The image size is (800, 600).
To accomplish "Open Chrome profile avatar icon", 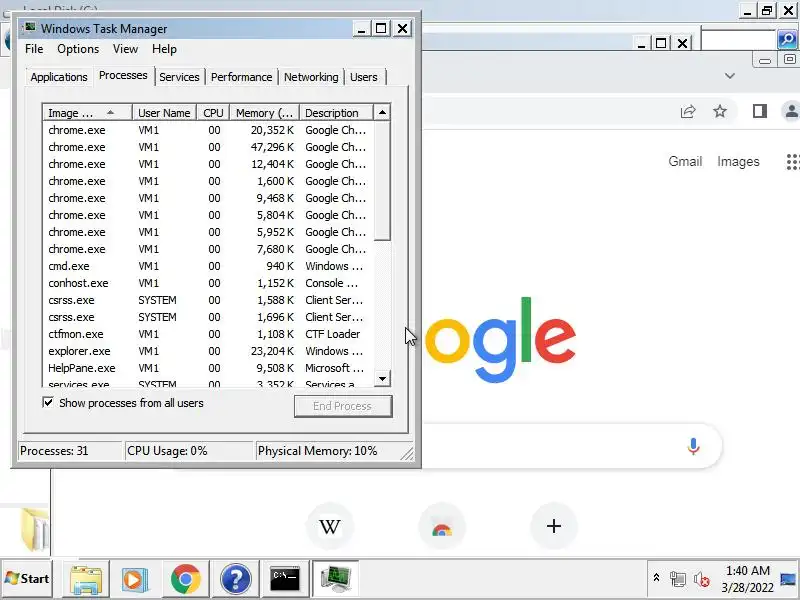I will click(791, 111).
